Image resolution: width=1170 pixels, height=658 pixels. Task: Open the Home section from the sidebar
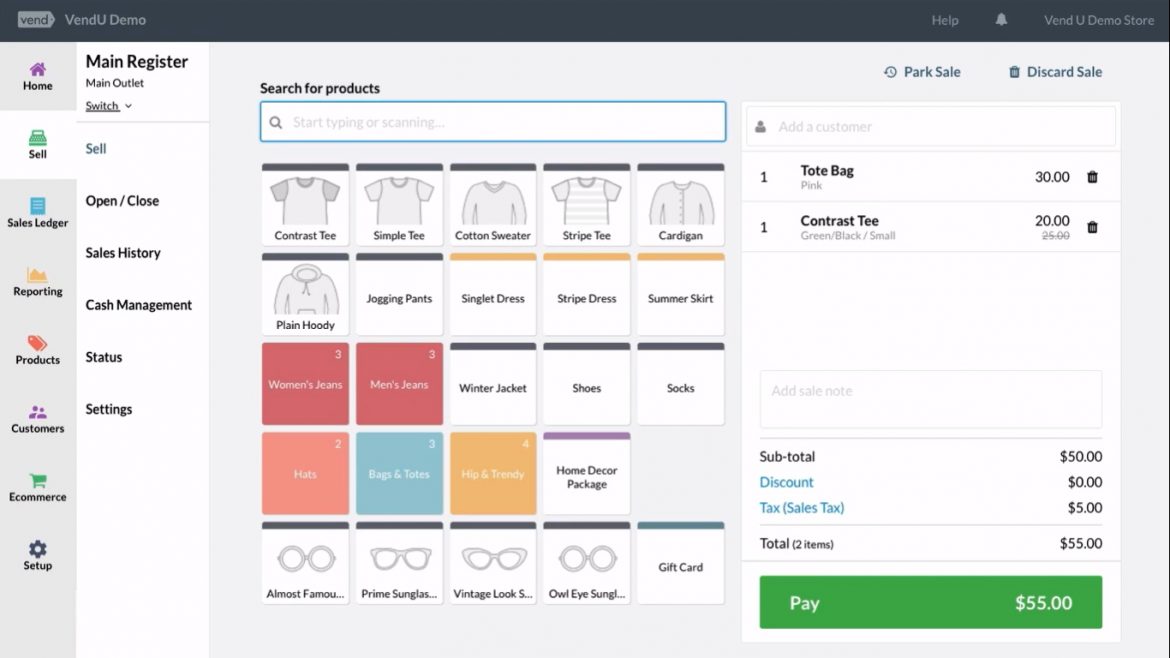click(x=37, y=75)
